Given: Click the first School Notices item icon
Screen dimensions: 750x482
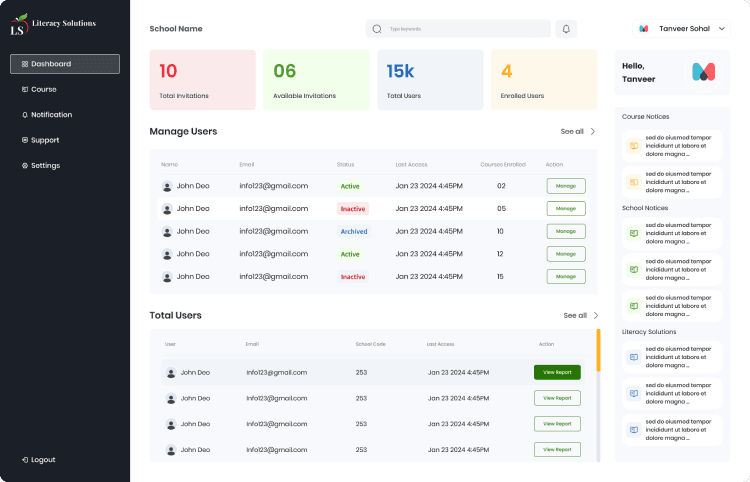Looking at the screenshot, I should (632, 233).
